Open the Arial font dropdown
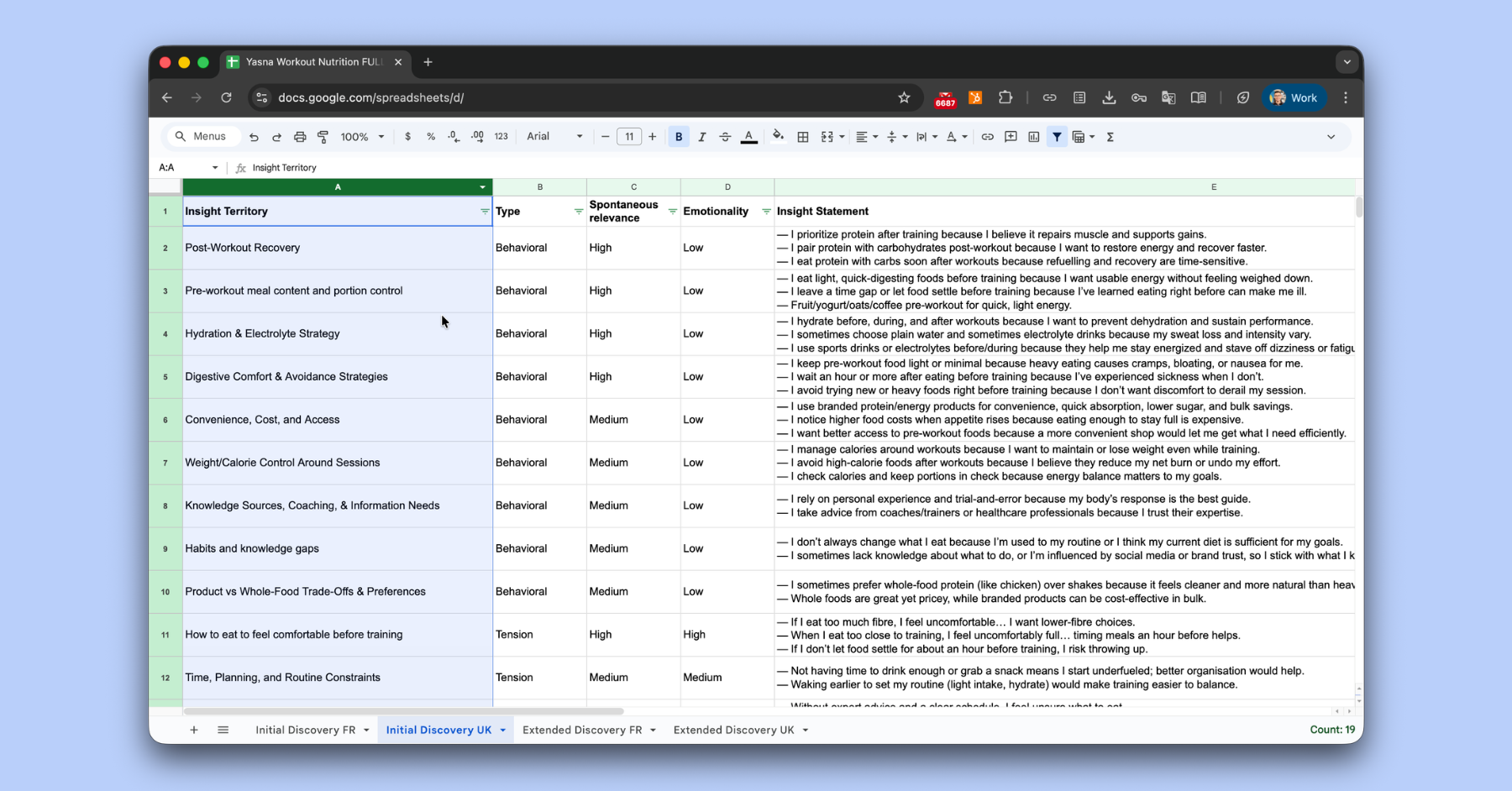Image resolution: width=1512 pixels, height=791 pixels. click(554, 137)
